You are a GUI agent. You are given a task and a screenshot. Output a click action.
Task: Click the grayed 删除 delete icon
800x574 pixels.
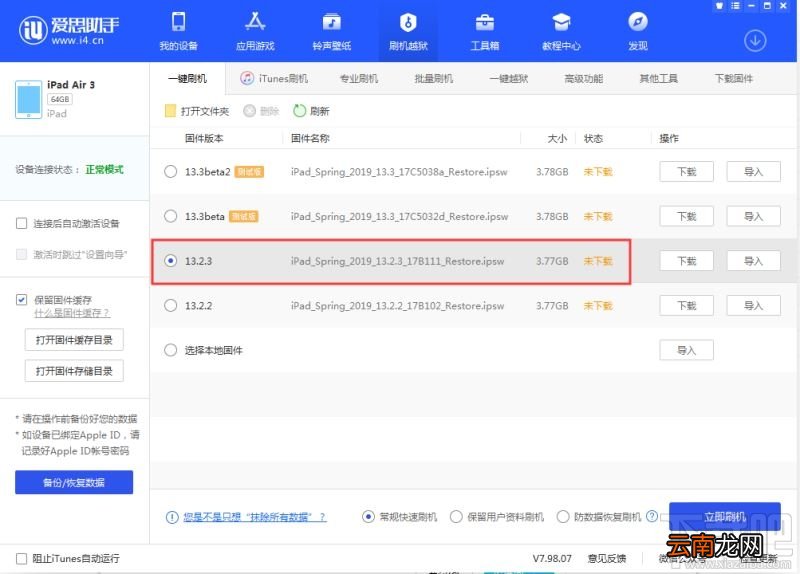(x=249, y=111)
